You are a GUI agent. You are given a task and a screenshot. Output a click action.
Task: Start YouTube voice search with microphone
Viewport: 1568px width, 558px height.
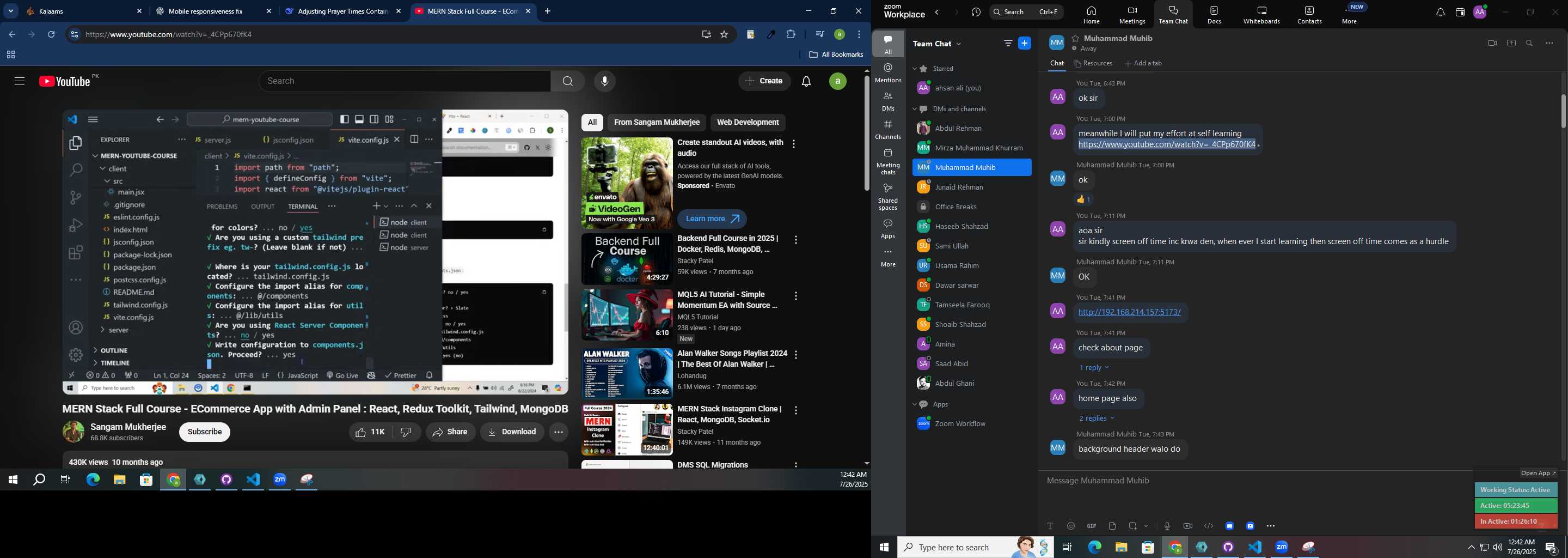coord(604,81)
